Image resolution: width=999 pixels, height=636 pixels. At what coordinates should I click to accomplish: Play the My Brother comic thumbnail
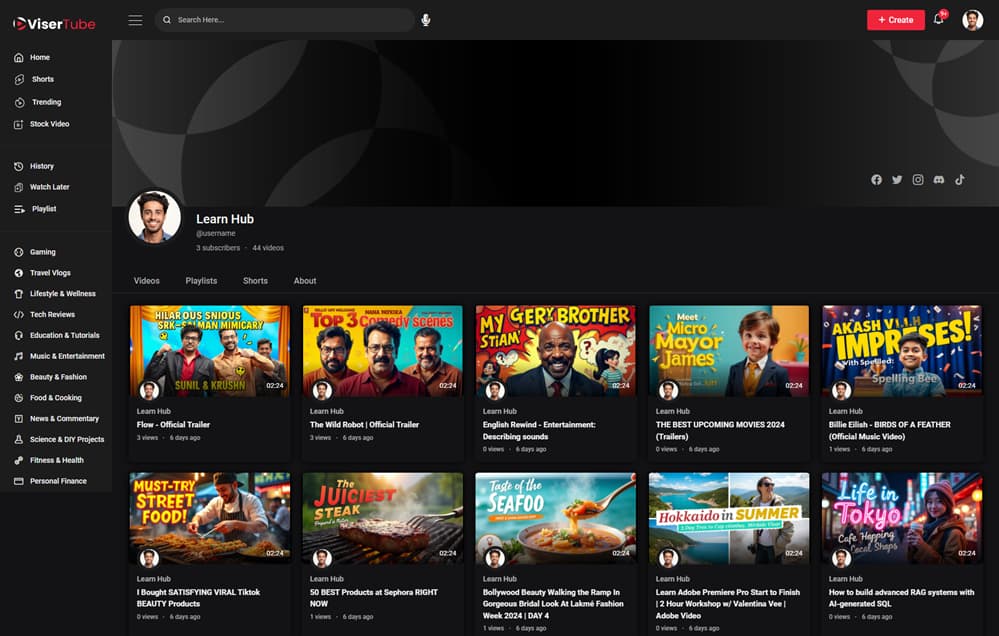click(x=556, y=351)
